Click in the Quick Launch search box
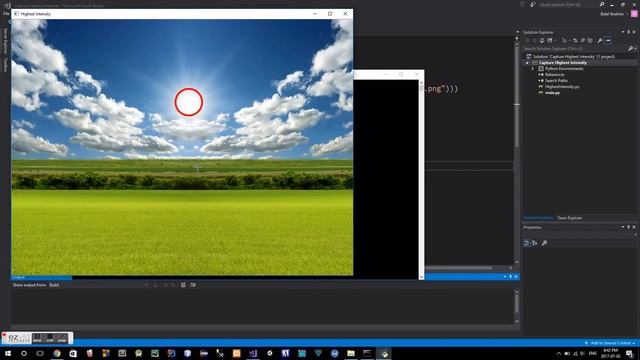 pos(568,4)
